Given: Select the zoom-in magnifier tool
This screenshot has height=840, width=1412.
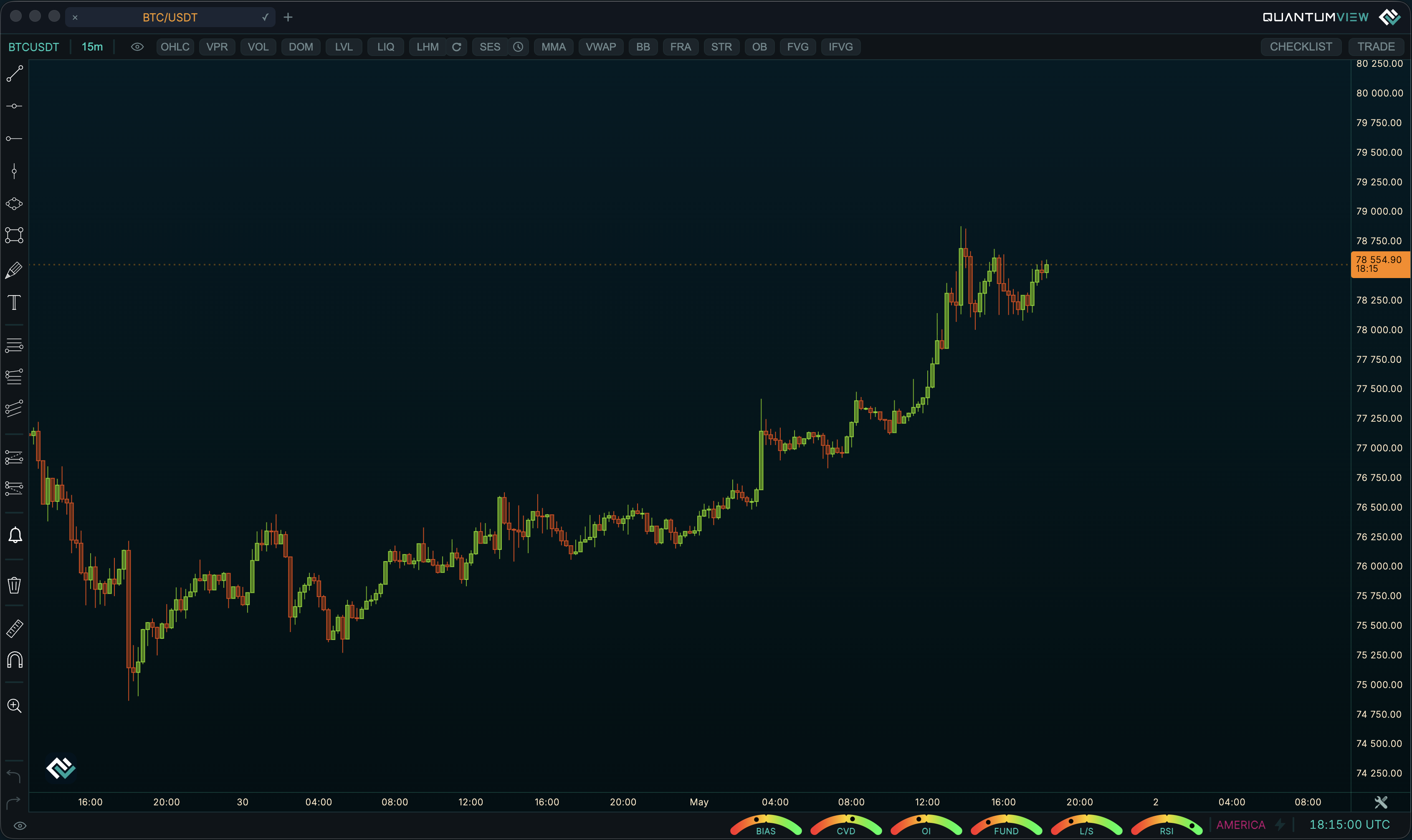Looking at the screenshot, I should 14,706.
